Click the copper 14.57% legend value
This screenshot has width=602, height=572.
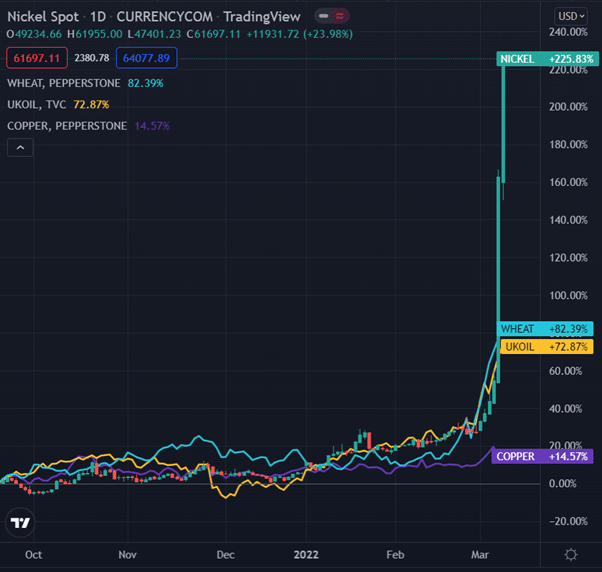152,126
